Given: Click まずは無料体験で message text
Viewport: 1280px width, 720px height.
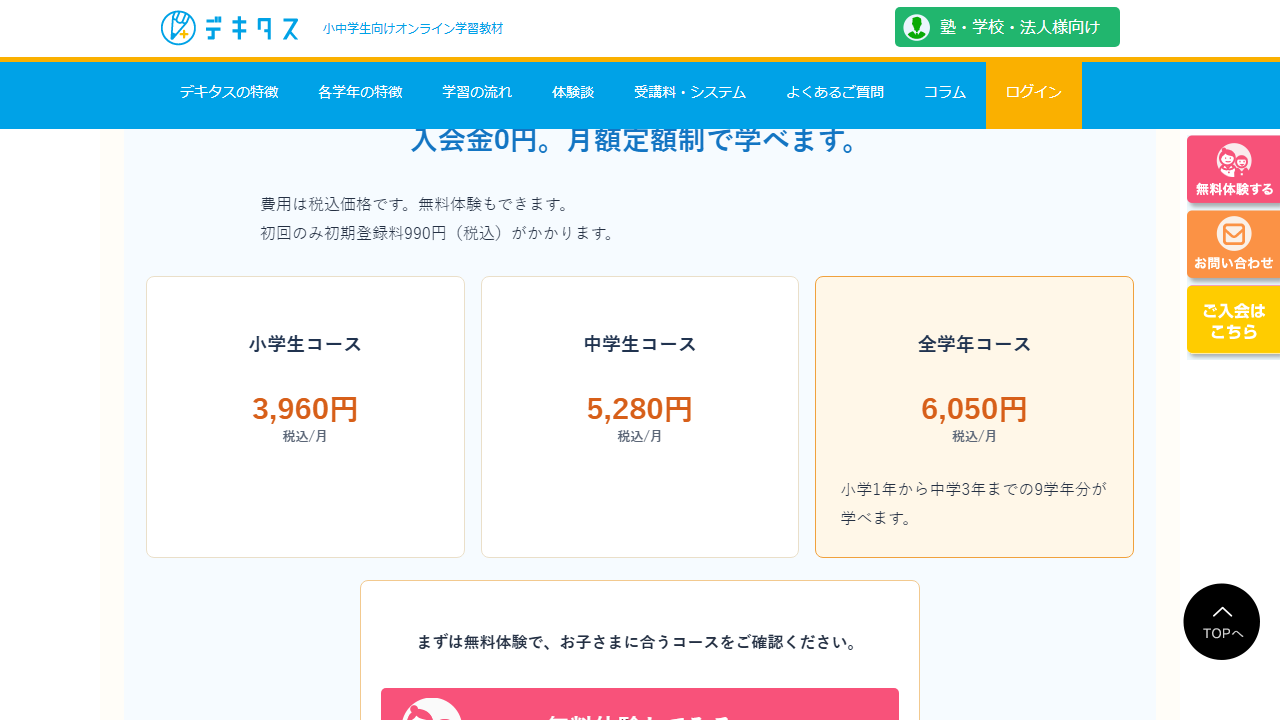Looking at the screenshot, I should tap(639, 642).
